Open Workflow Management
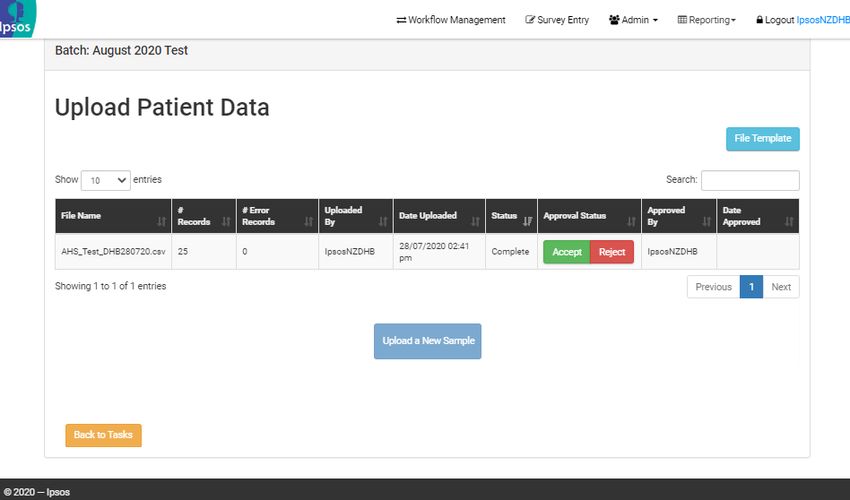Screen dimensions: 850x500 [x=451, y=20]
